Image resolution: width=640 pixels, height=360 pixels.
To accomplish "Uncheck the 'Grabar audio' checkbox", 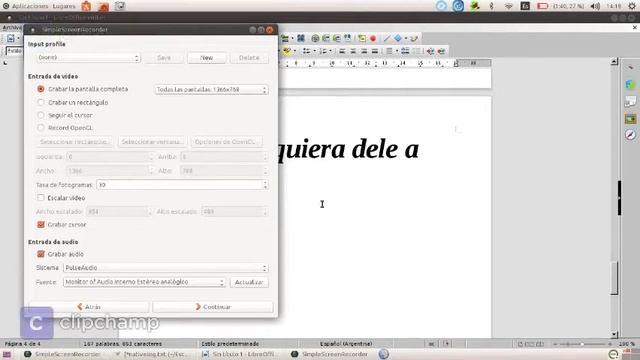I will tap(41, 254).
